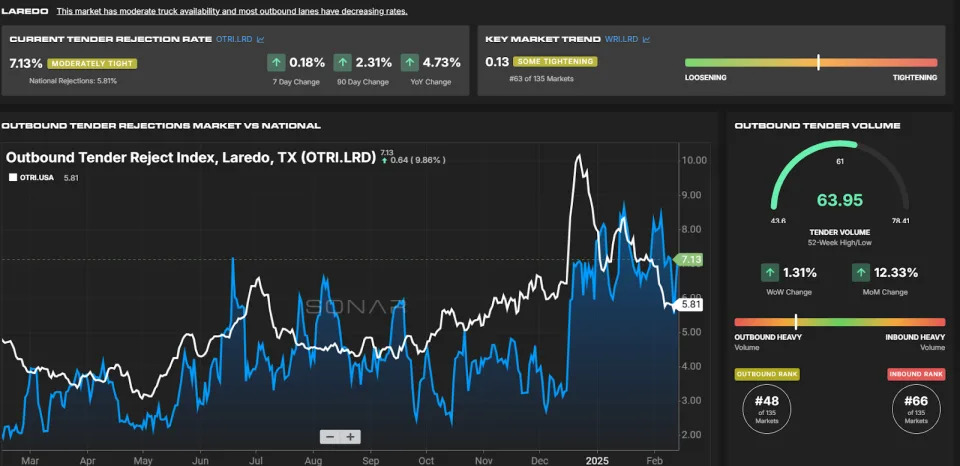Click the tender volume arc gauge
The height and width of the screenshot is (466, 960).
click(x=840, y=175)
